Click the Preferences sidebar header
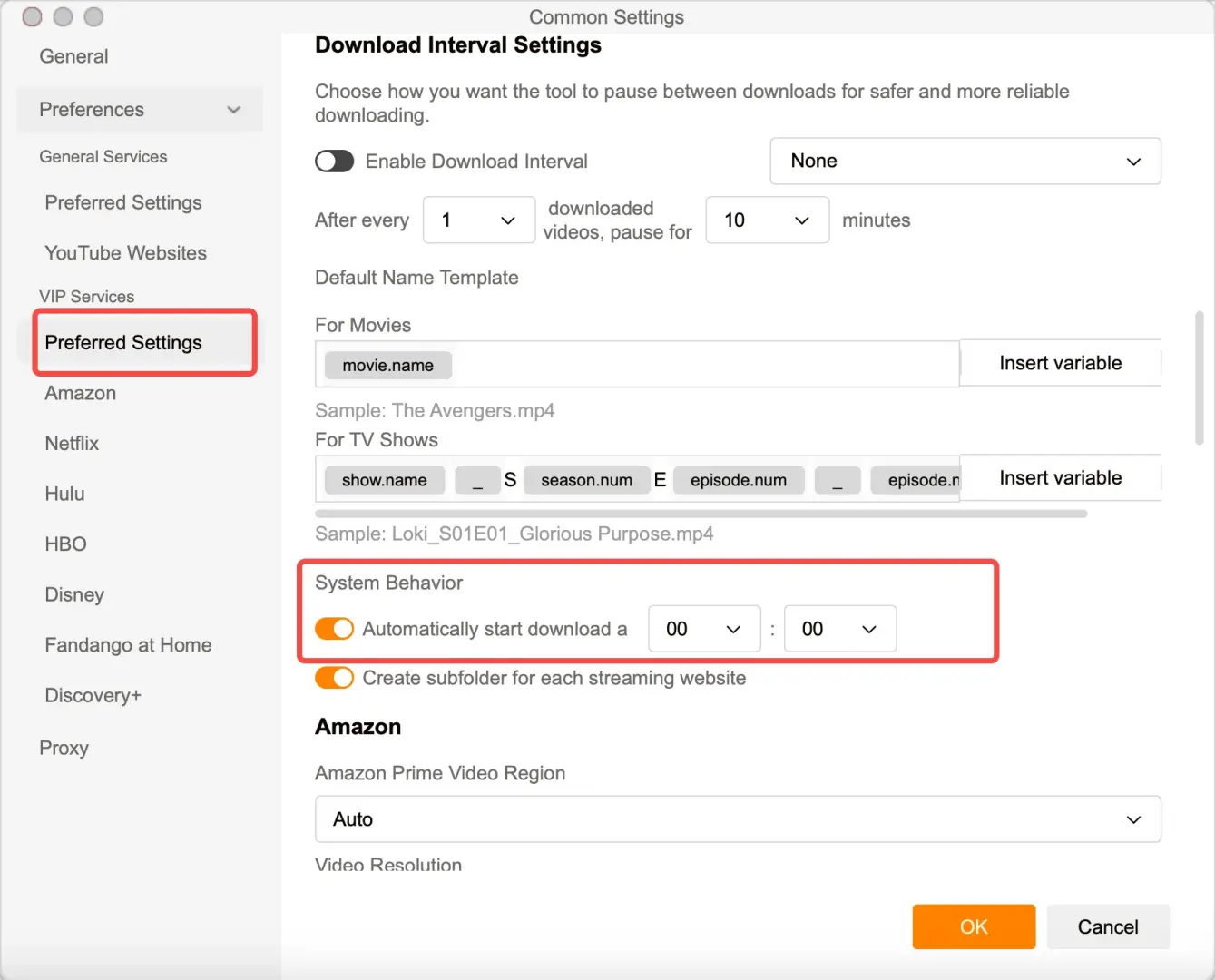Viewport: 1215px width, 980px height. tap(140, 110)
